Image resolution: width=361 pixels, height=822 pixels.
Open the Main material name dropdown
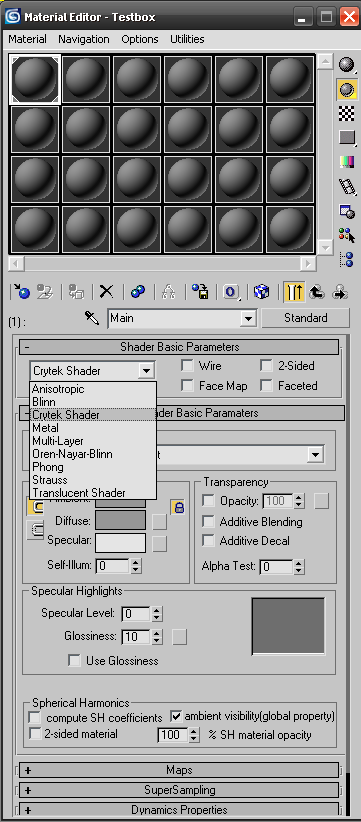247,318
